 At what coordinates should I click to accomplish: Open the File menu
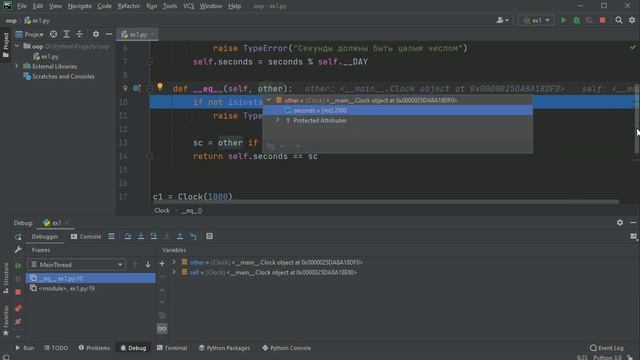[22, 6]
